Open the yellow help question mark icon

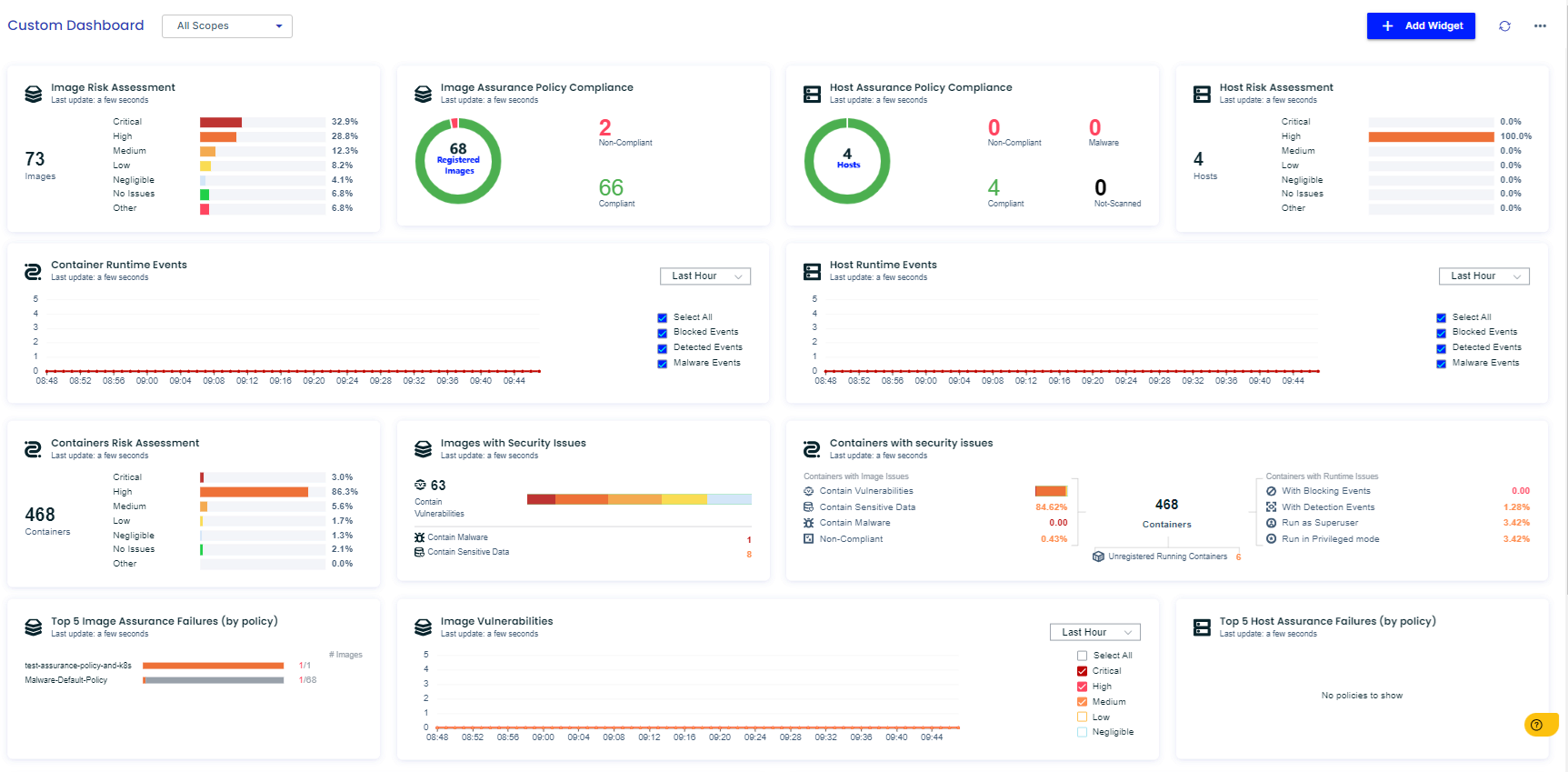click(1536, 725)
